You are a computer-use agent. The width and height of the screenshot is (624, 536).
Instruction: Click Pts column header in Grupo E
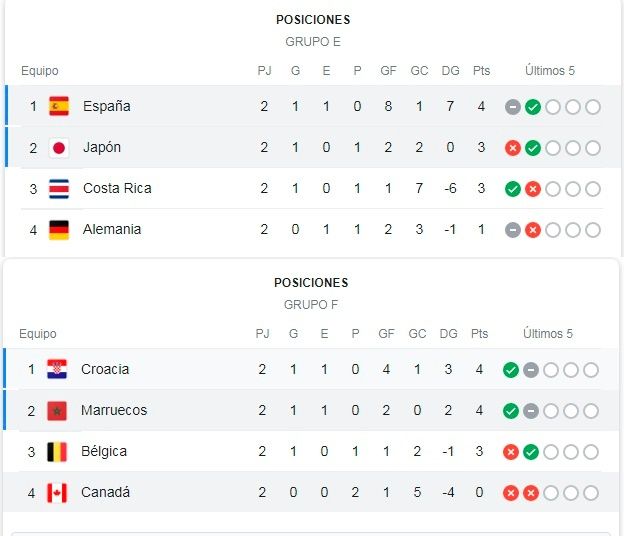click(481, 71)
